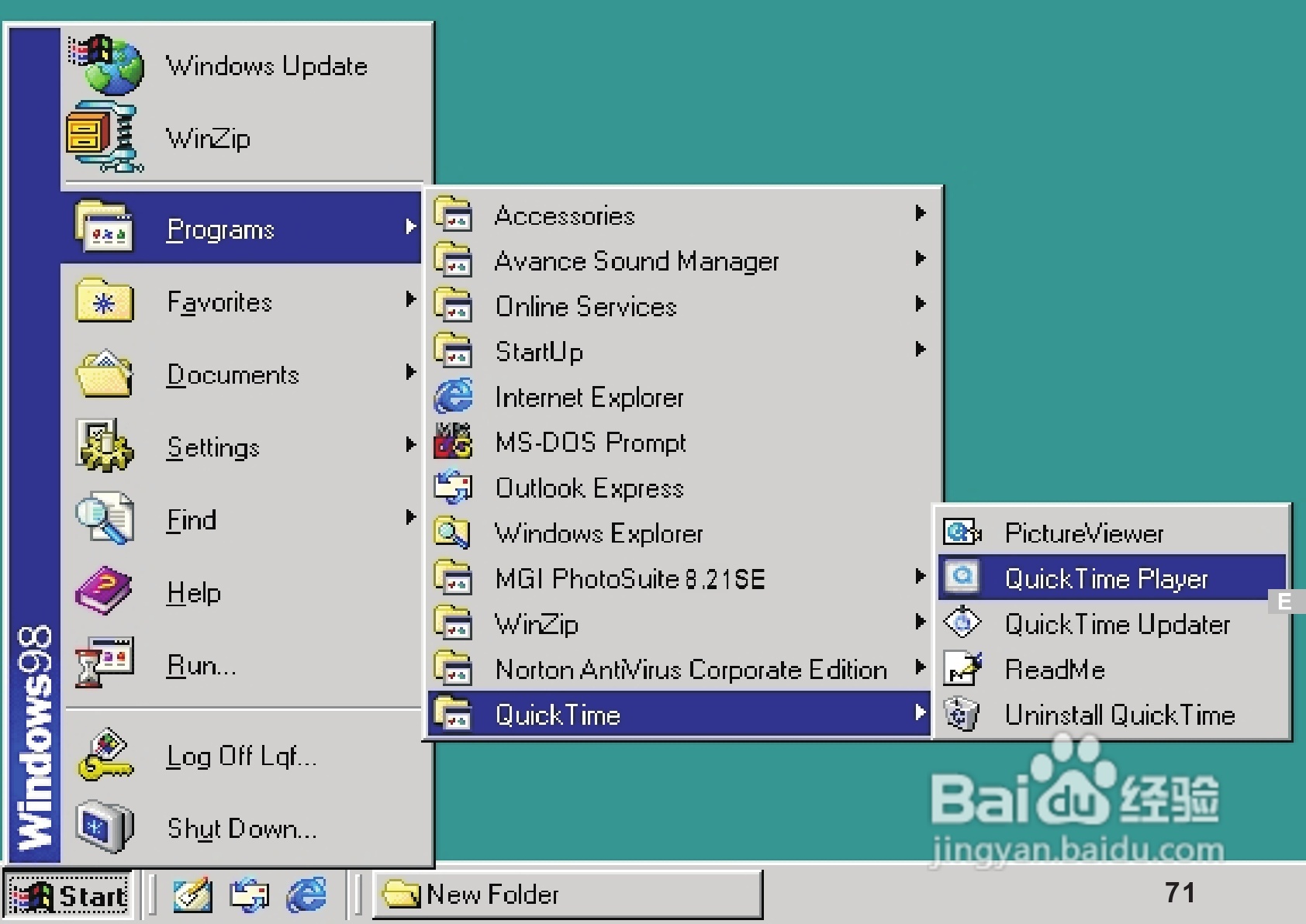
Task: Click the Uninstall QuickTime recycle icon
Action: (x=962, y=713)
